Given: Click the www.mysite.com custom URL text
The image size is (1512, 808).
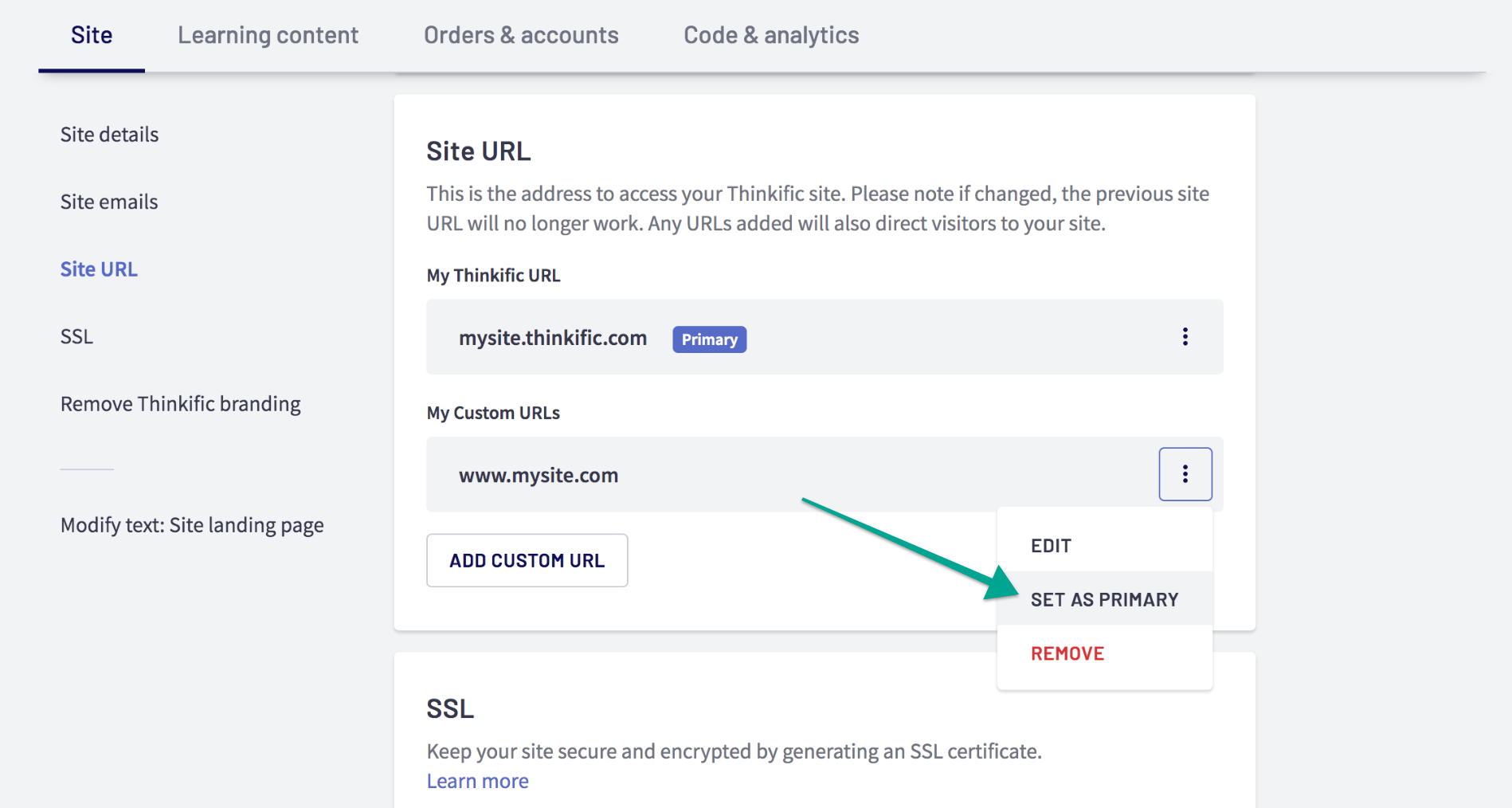Looking at the screenshot, I should click(x=539, y=476).
